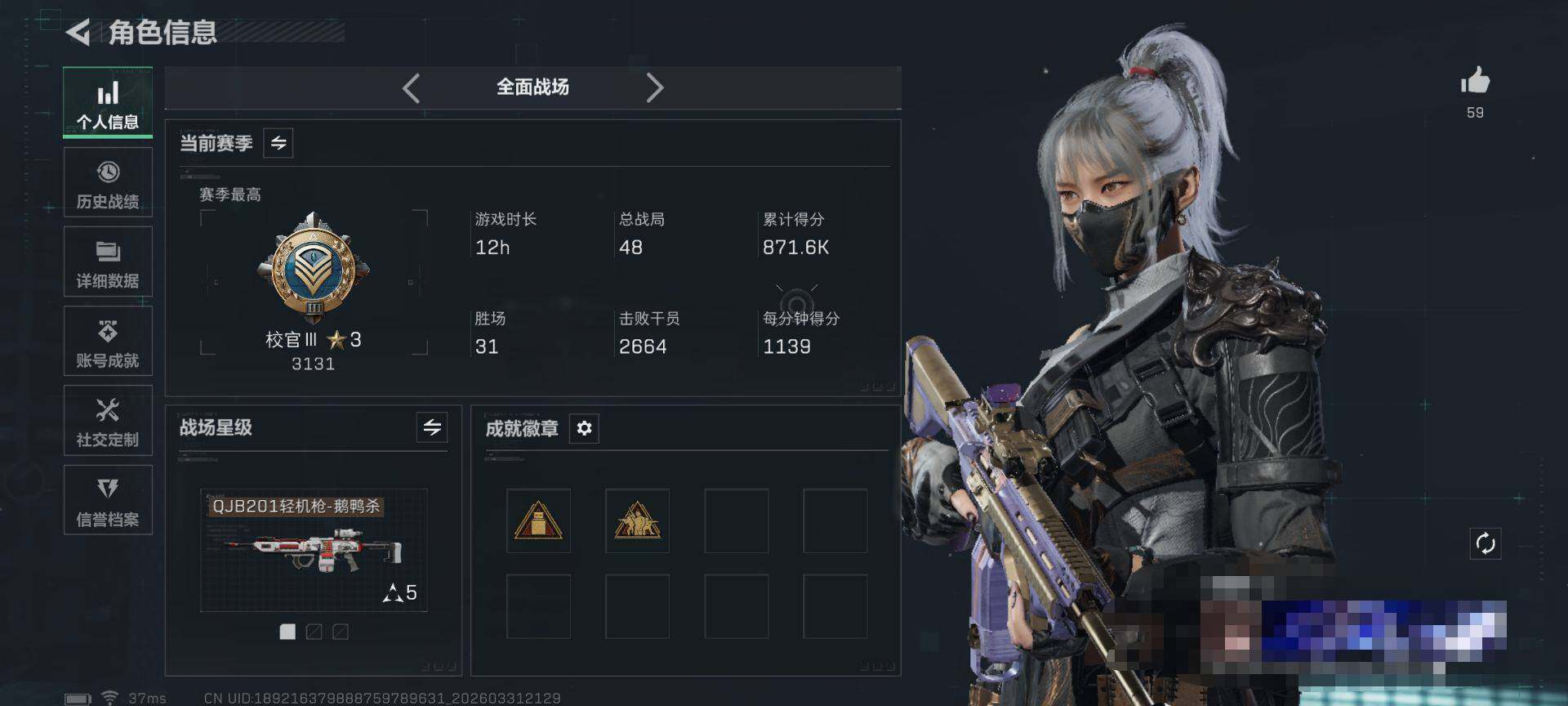Select the second achievement badge with soldiers
Image resolution: width=1568 pixels, height=706 pixels.
637,521
